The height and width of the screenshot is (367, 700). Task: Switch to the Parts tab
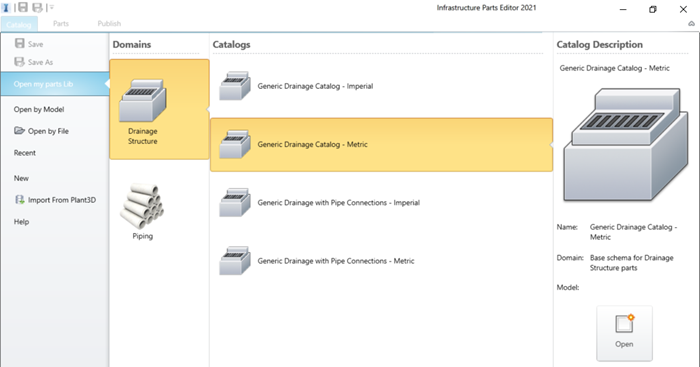[61, 24]
